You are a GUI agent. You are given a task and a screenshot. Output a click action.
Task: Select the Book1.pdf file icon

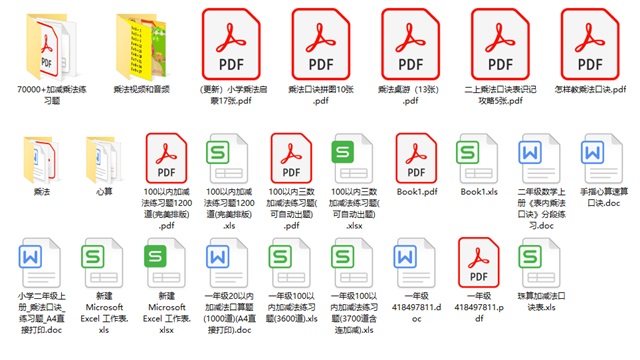[416, 158]
